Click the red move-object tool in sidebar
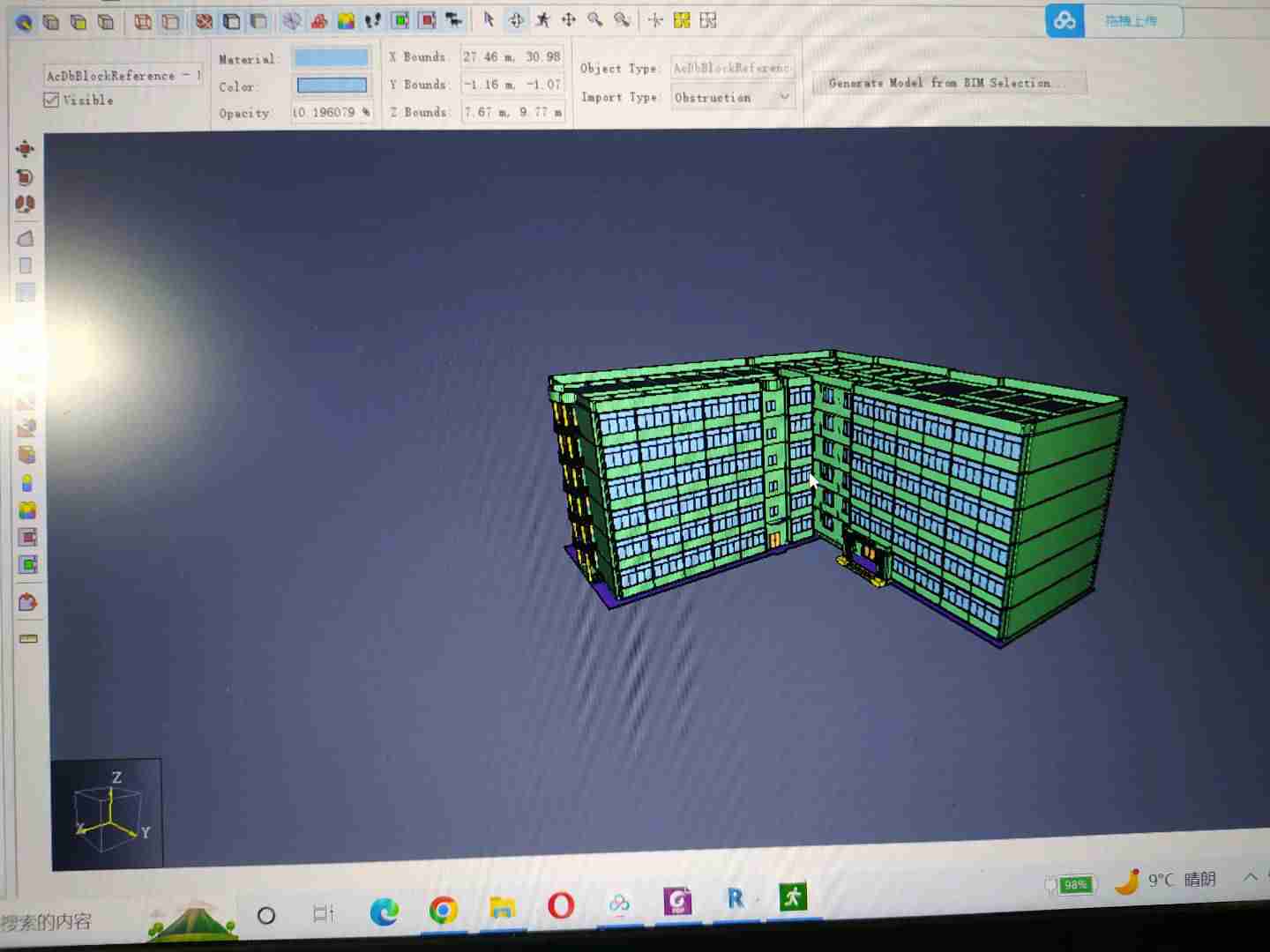 tap(25, 149)
